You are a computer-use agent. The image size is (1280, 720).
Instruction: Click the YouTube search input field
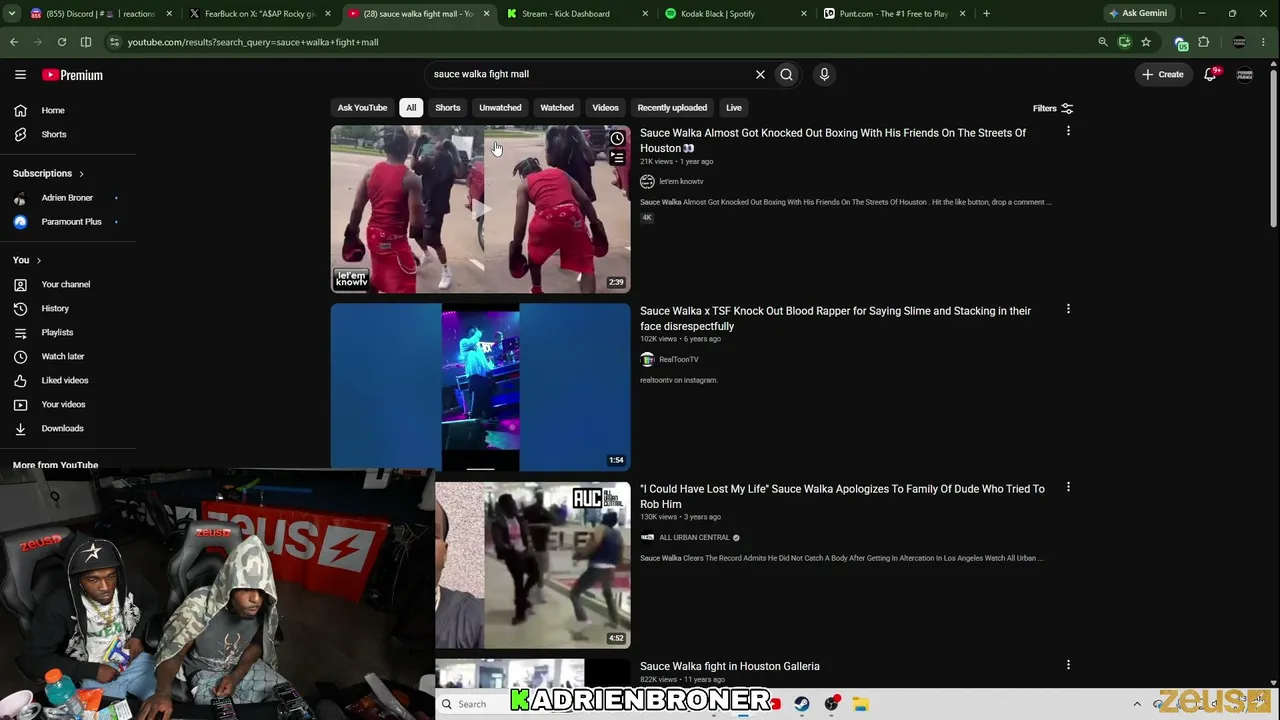point(590,74)
